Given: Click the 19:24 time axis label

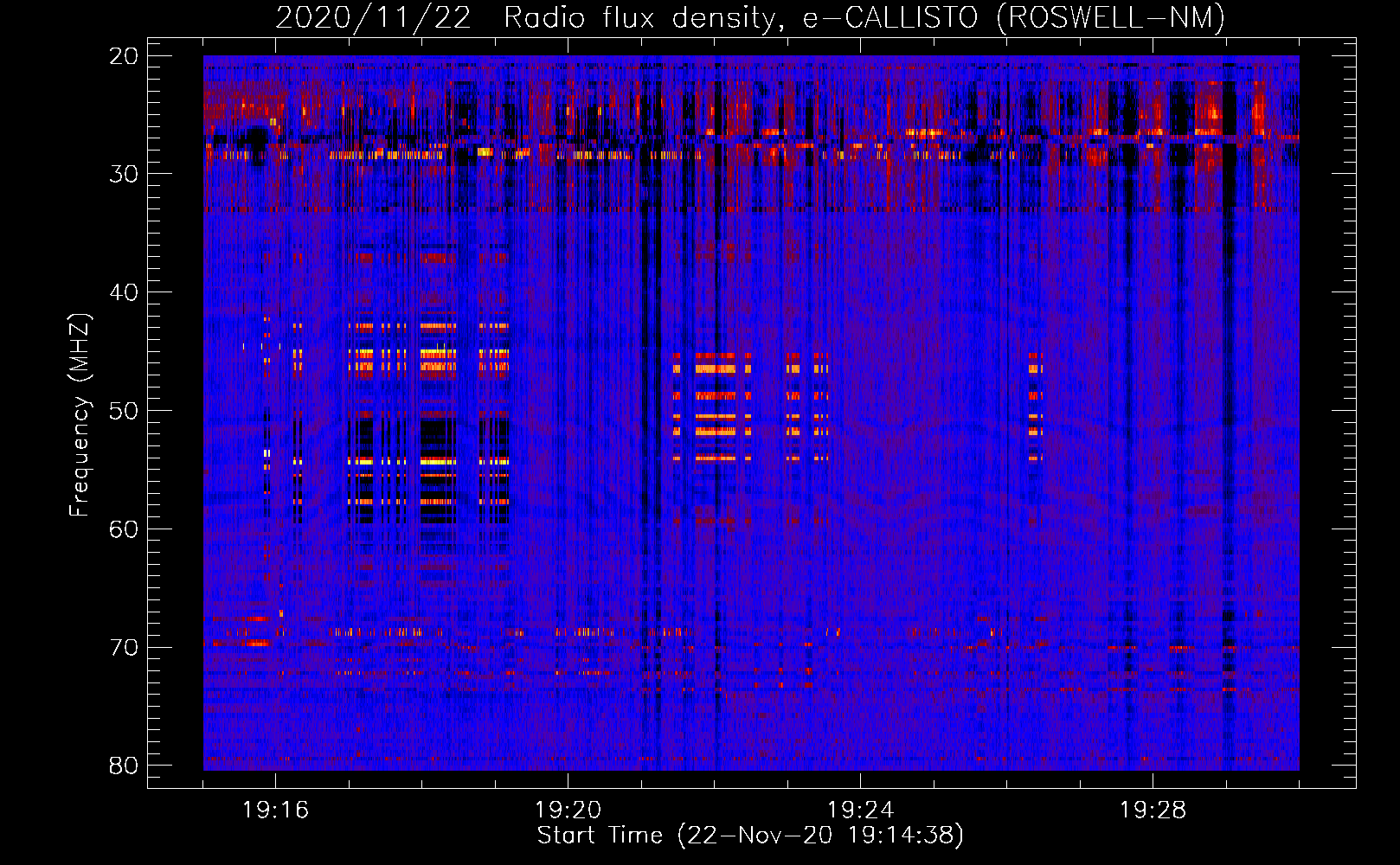Looking at the screenshot, I should 861,811.
